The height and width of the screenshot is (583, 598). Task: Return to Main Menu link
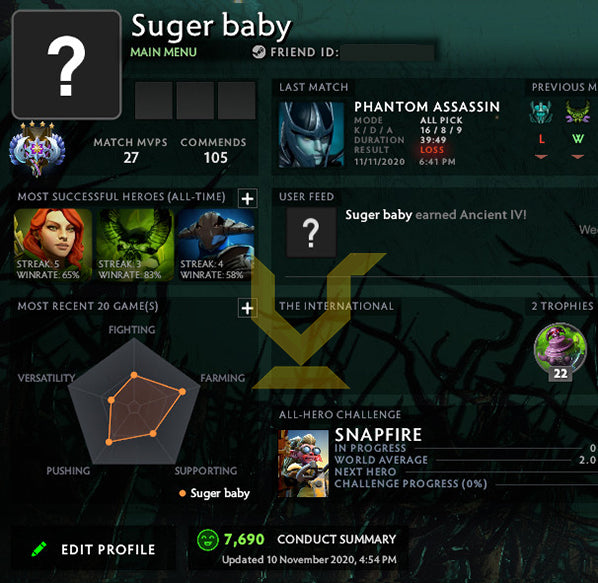(164, 52)
